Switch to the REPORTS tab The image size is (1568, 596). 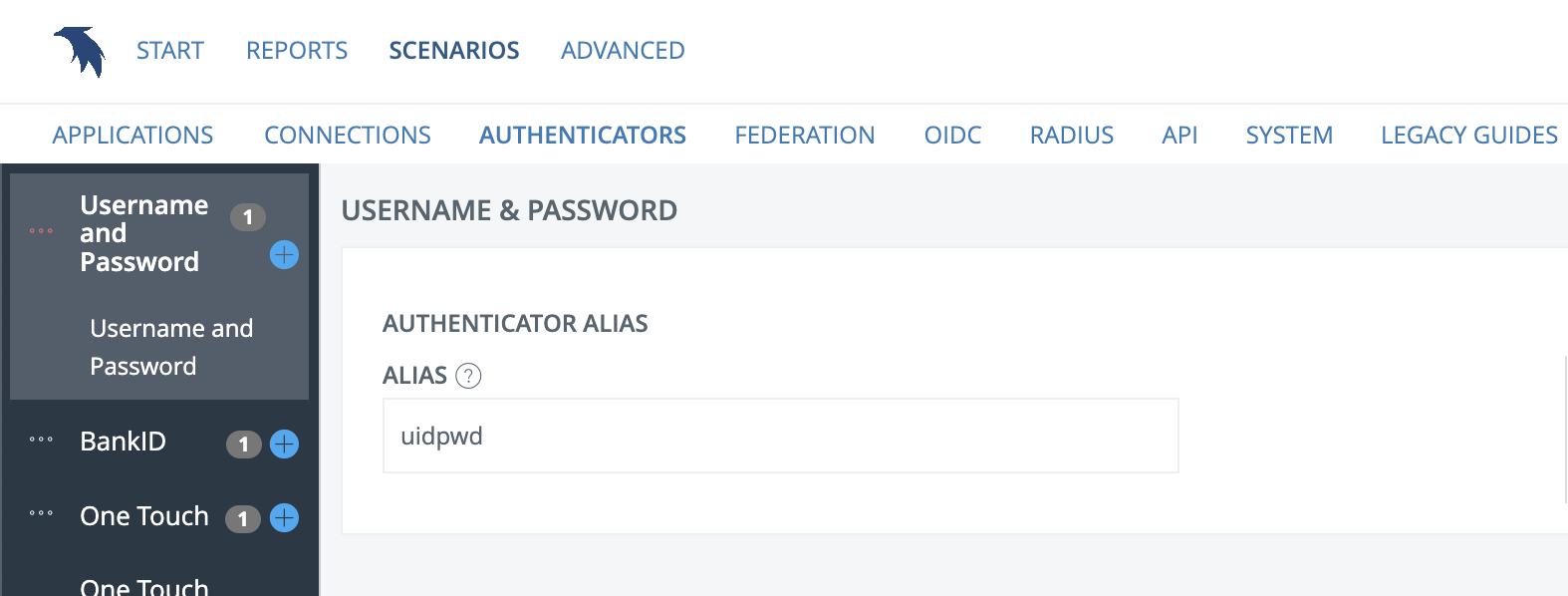(296, 50)
